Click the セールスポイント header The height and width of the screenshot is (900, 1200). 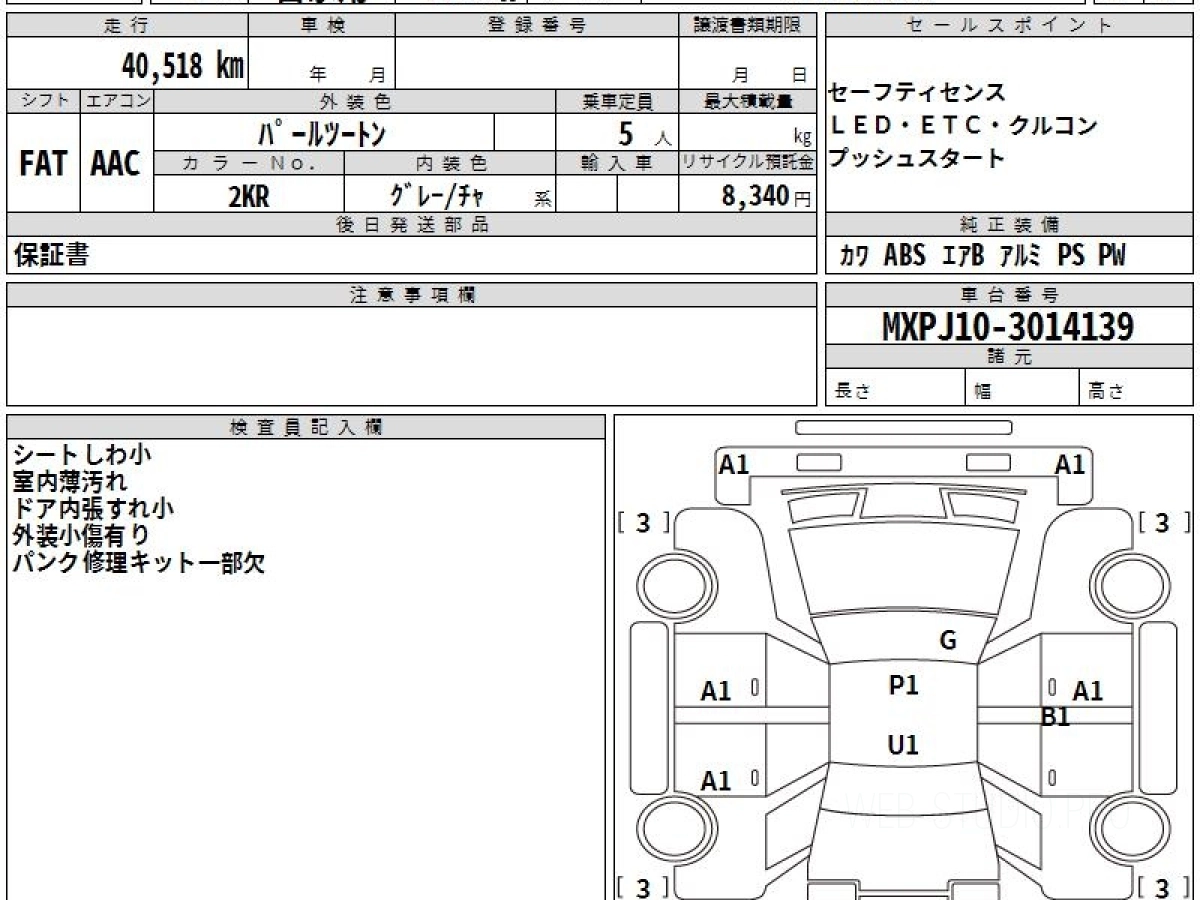1008,26
